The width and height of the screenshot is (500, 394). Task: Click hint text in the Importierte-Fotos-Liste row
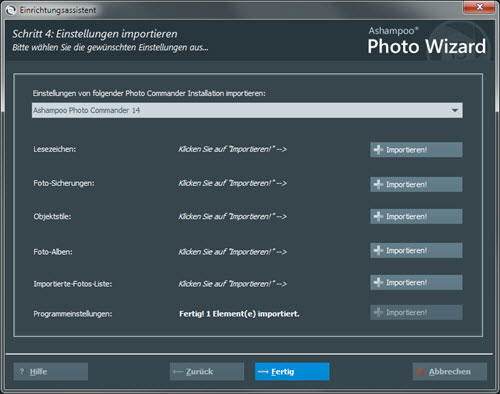pos(233,284)
